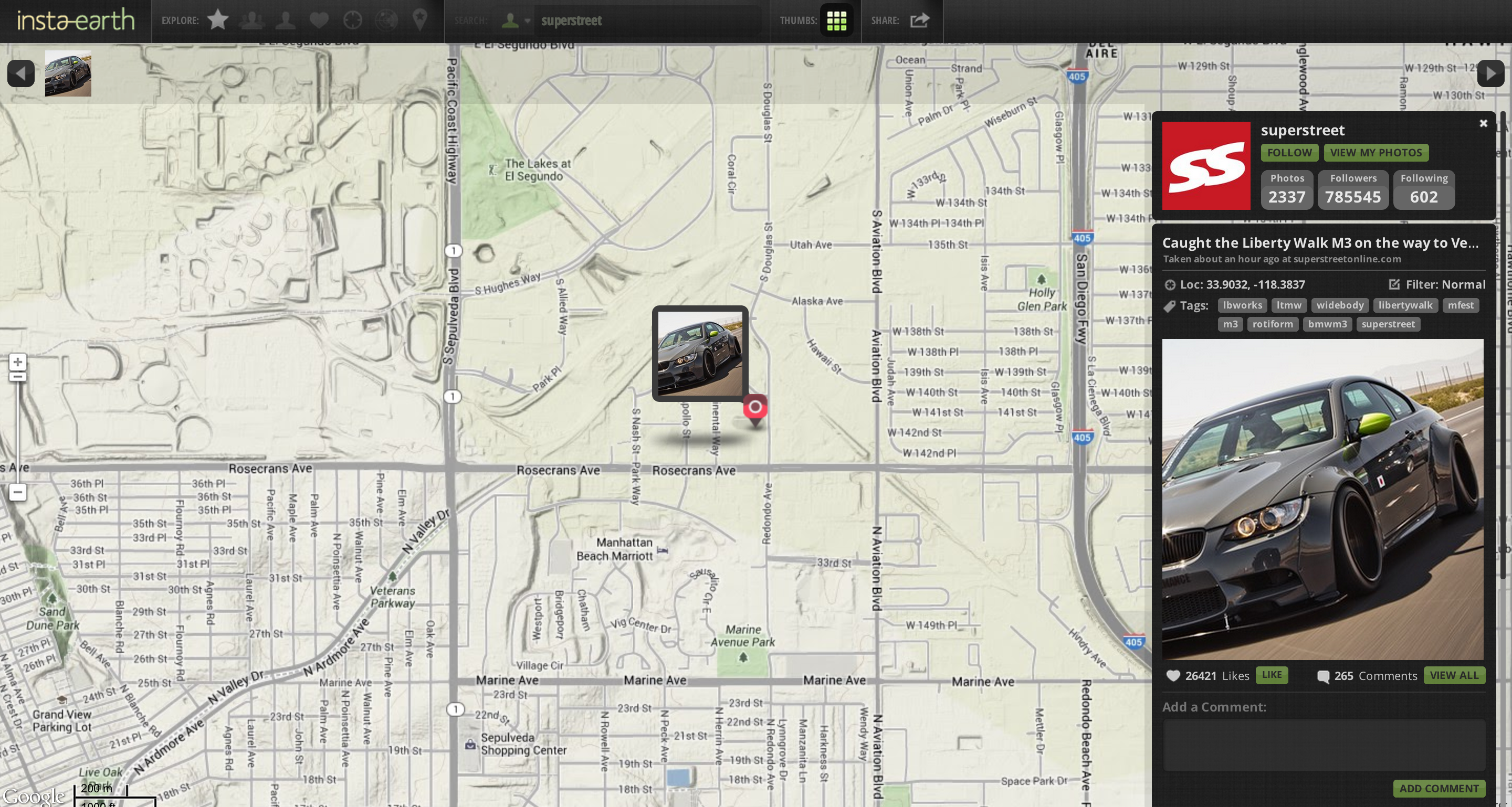Select coordinates 33.9032, -118.3837 text

1255,284
